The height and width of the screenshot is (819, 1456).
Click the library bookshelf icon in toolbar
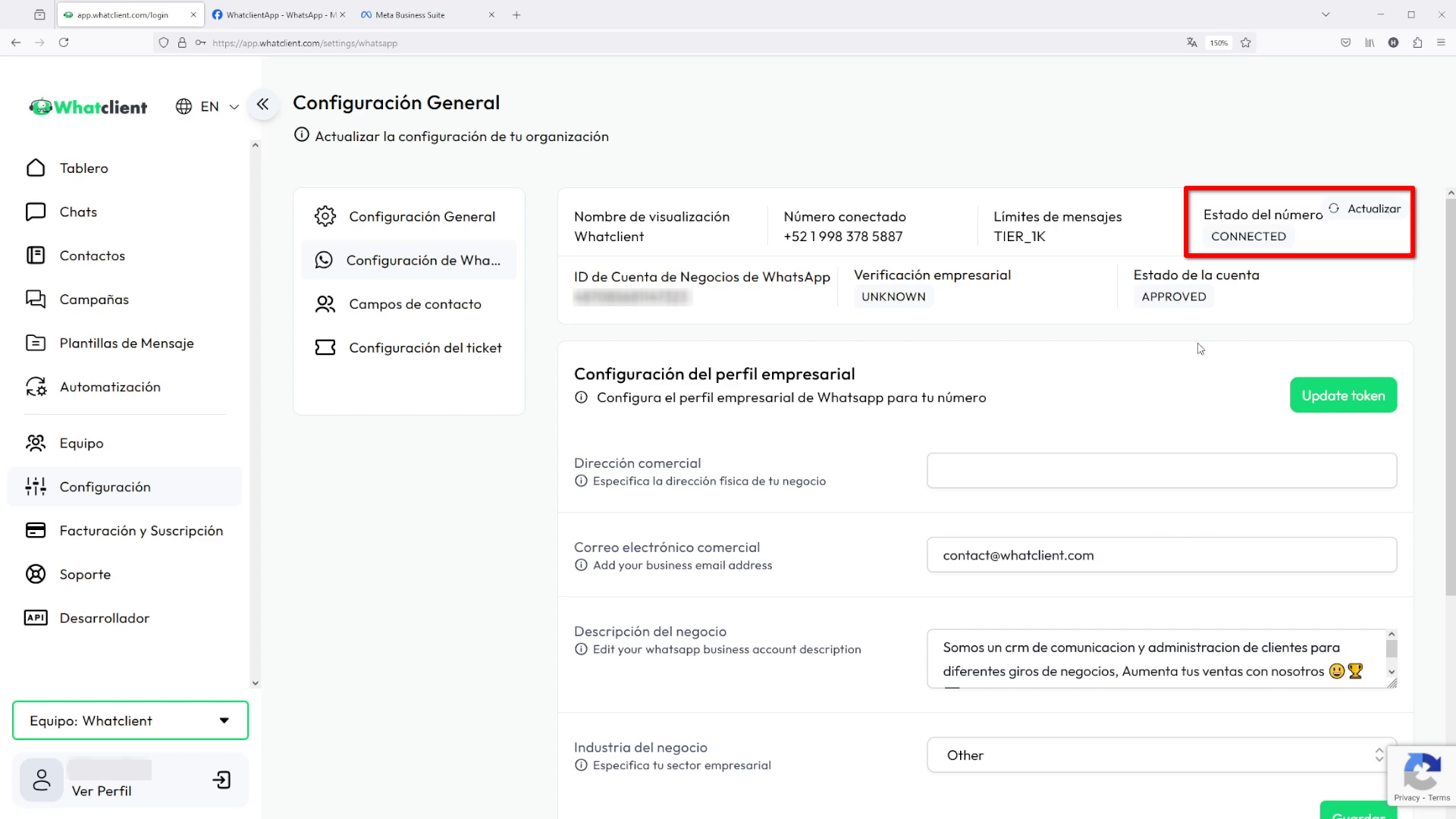pyautogui.click(x=1370, y=42)
